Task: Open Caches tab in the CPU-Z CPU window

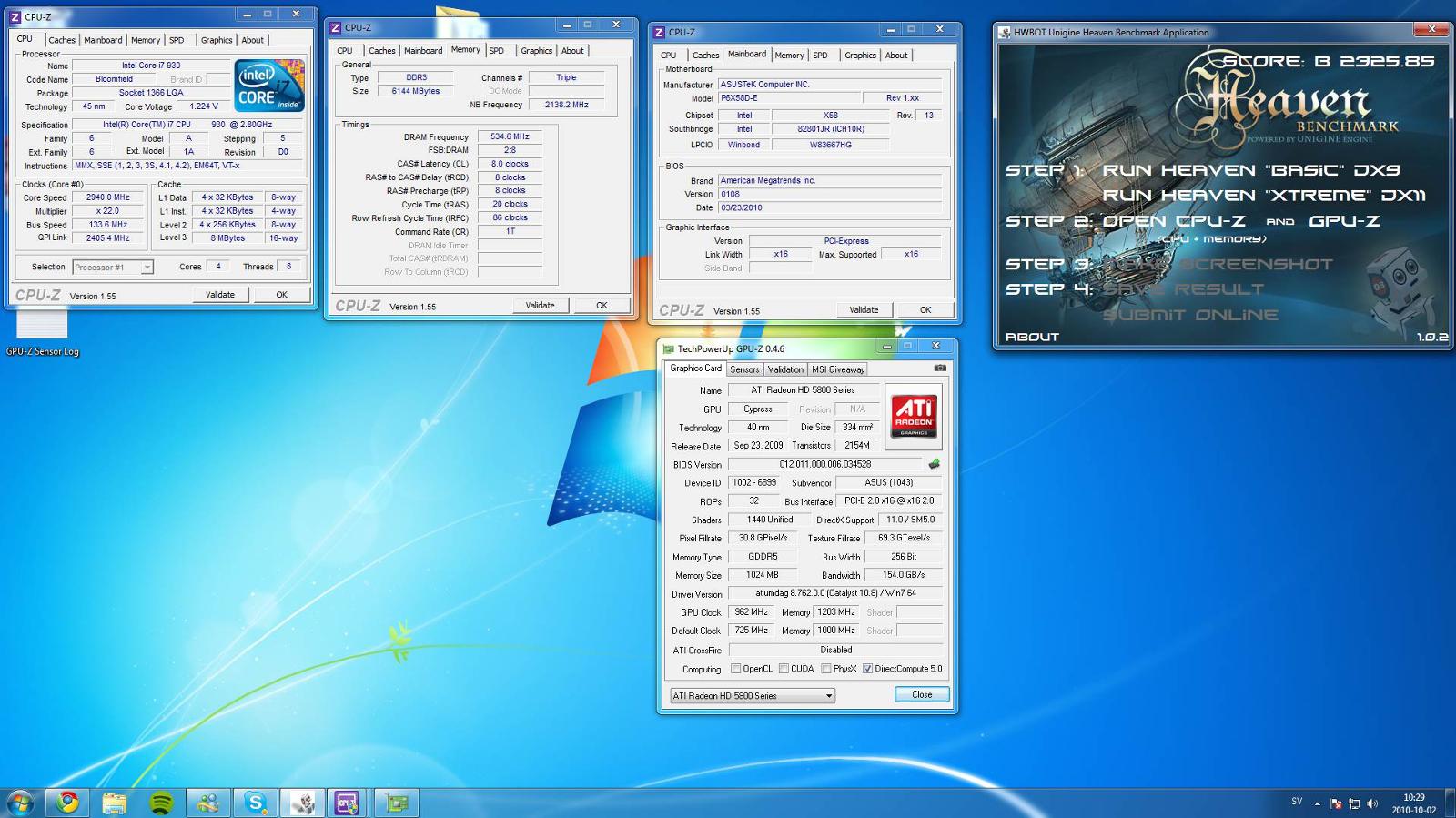Action: (62, 40)
